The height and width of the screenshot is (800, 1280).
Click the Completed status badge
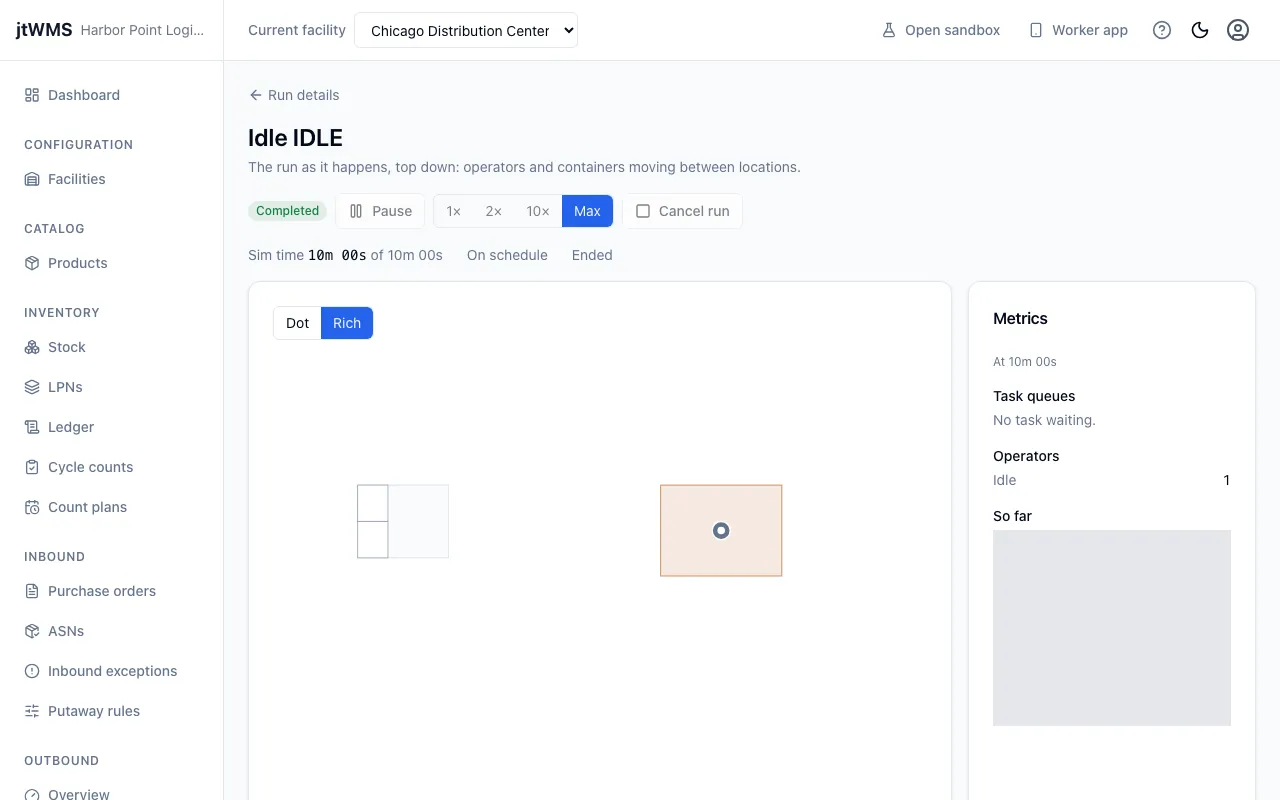tap(287, 211)
